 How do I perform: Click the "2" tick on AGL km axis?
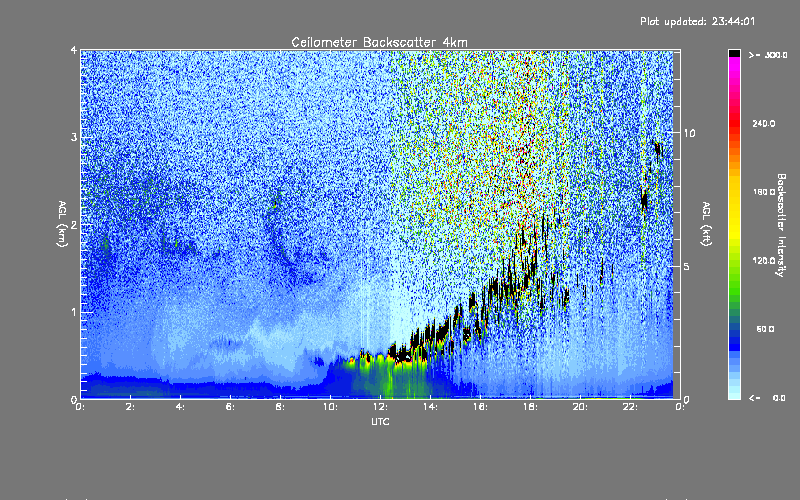[x=74, y=225]
